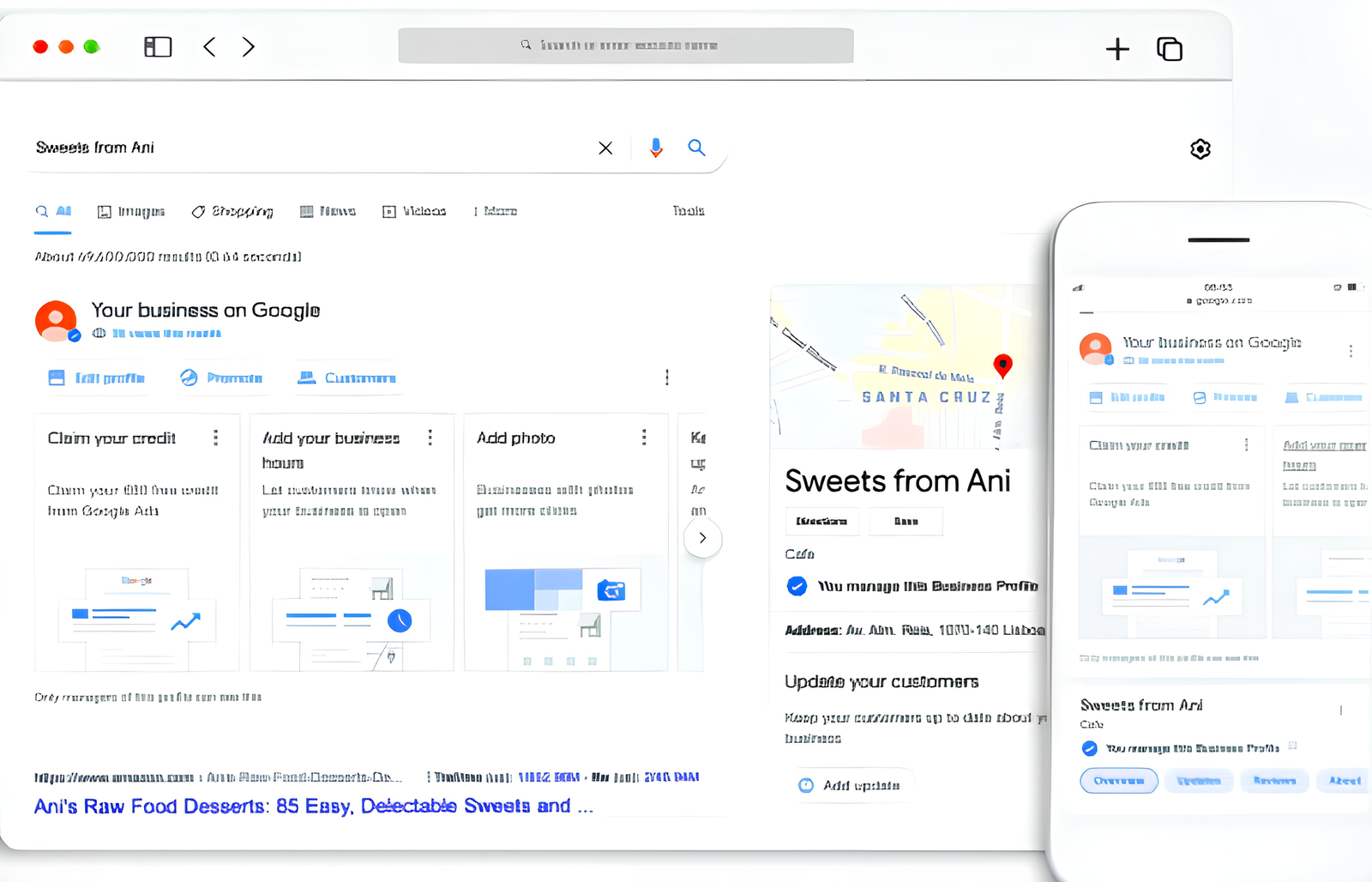
Task: Activate voice search with the microphone icon
Action: pos(655,148)
